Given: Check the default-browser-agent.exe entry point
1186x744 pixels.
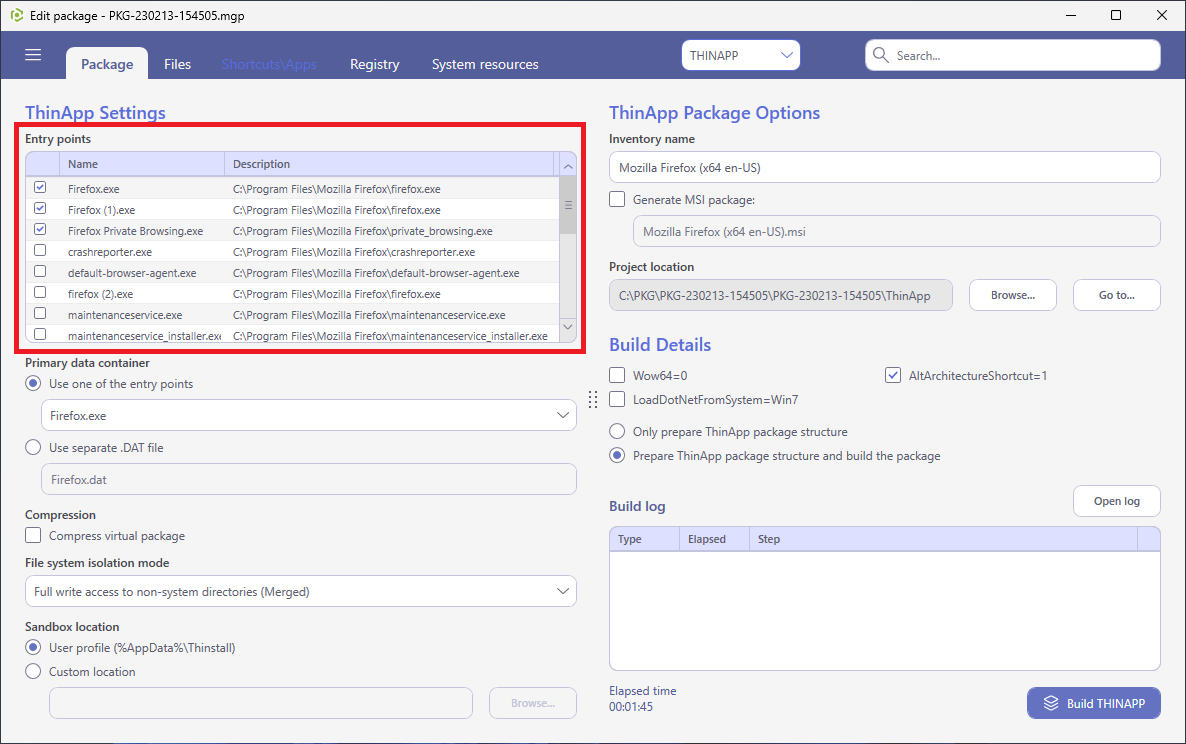Looking at the screenshot, I should [x=40, y=271].
